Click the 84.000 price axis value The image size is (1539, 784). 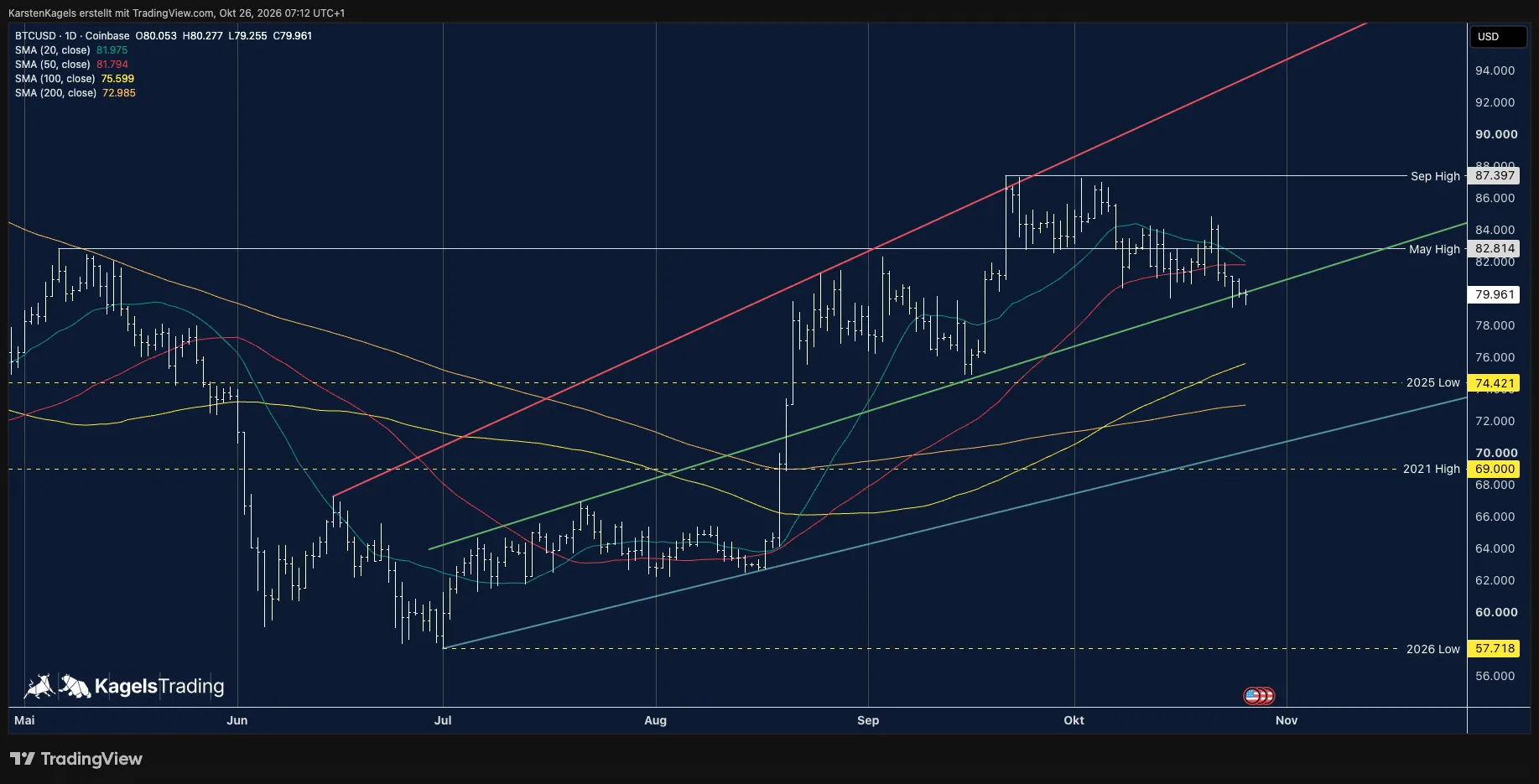tap(1495, 230)
